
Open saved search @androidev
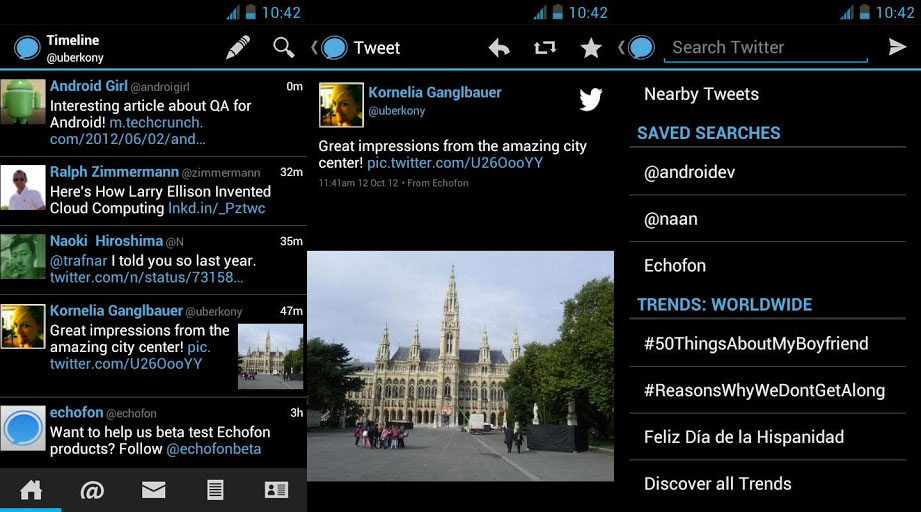tap(689, 172)
